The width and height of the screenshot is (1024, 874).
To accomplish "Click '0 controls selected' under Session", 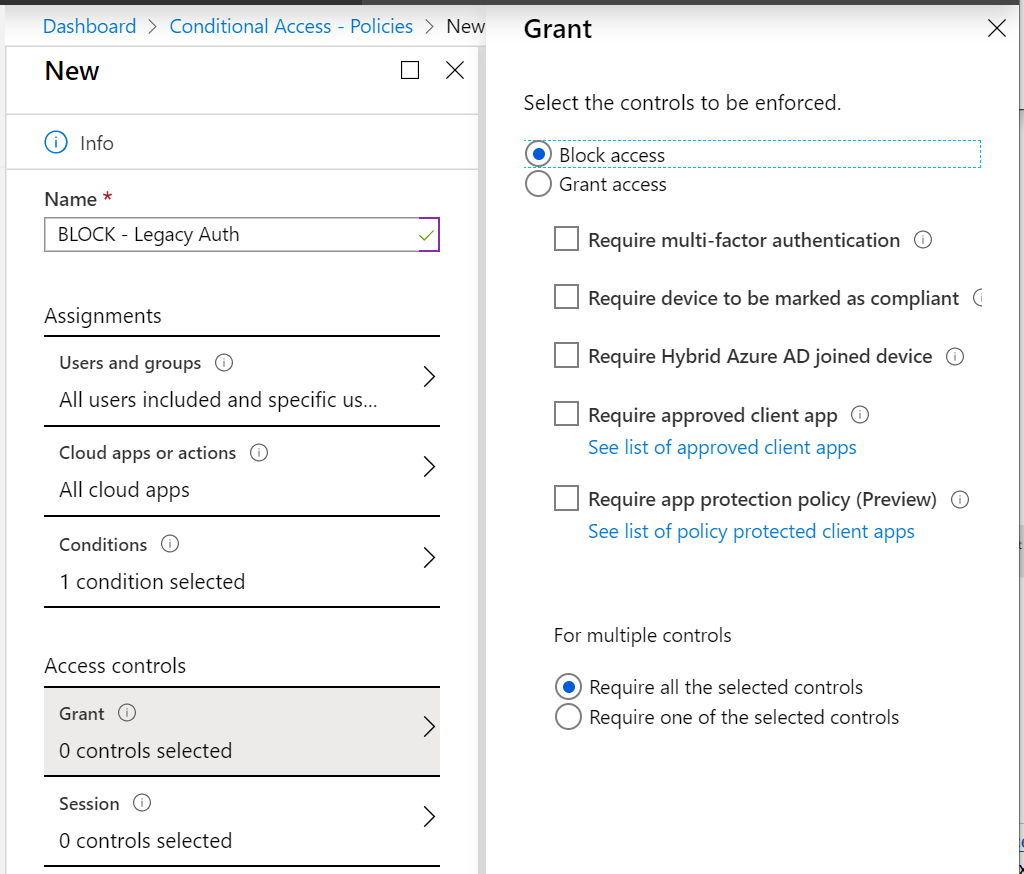I will tap(145, 841).
